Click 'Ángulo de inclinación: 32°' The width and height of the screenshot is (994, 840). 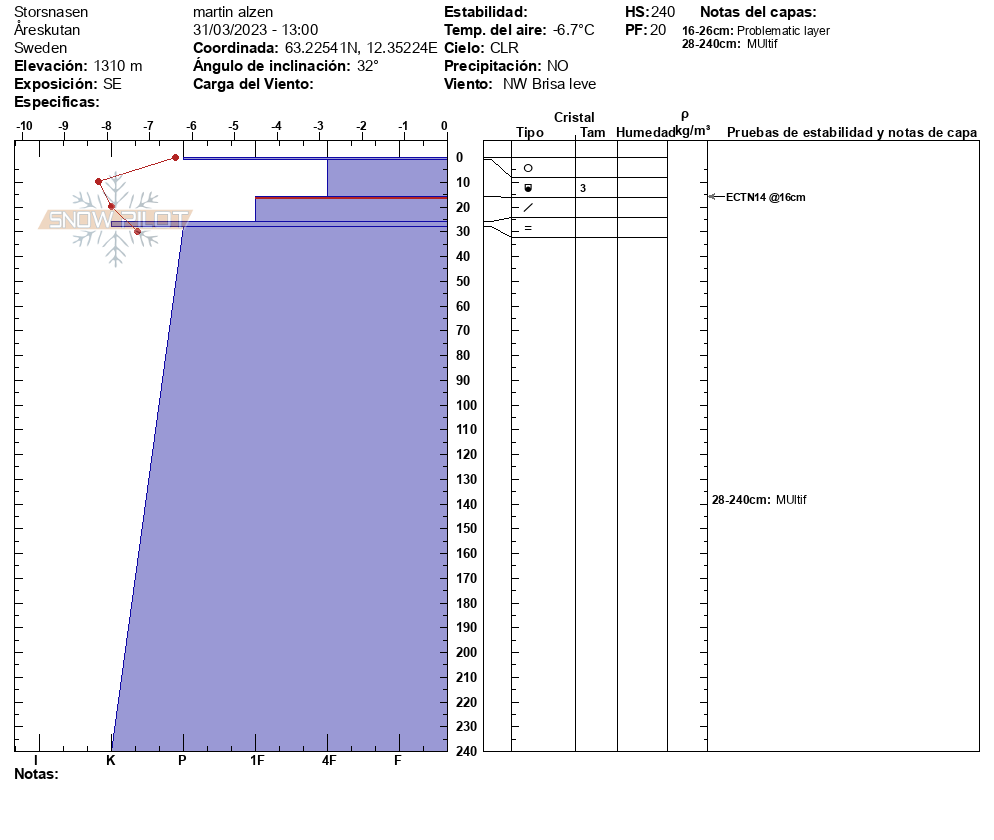point(286,65)
